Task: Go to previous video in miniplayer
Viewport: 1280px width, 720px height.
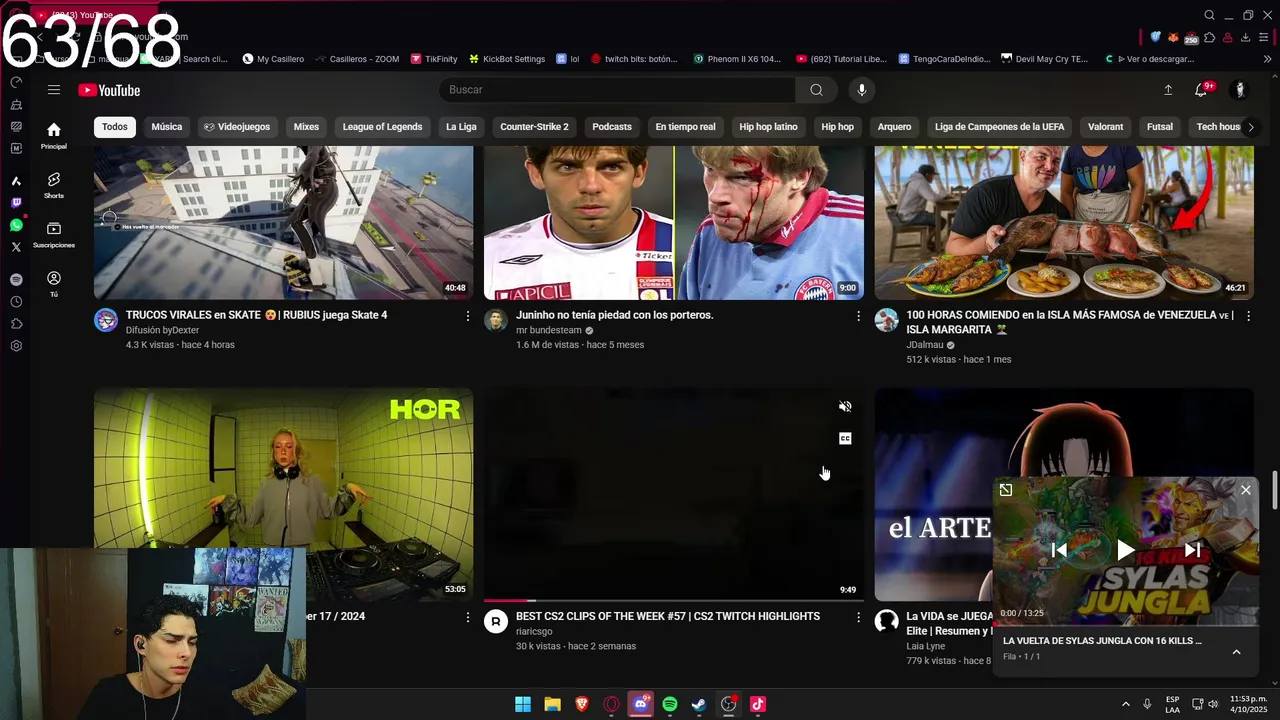Action: (x=1059, y=549)
